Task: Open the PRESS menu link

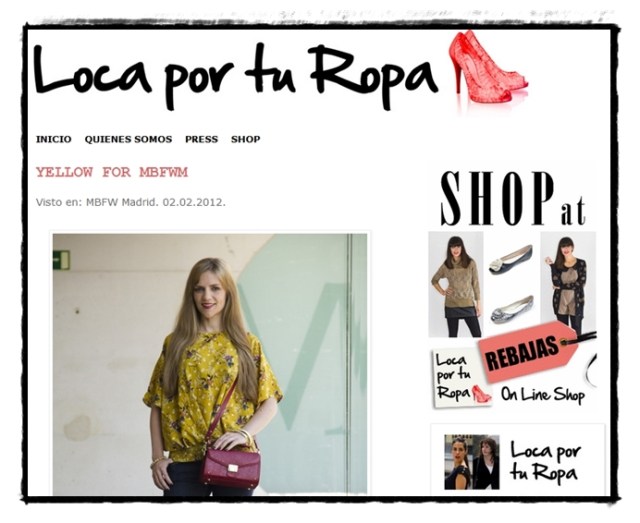Action: point(202,139)
